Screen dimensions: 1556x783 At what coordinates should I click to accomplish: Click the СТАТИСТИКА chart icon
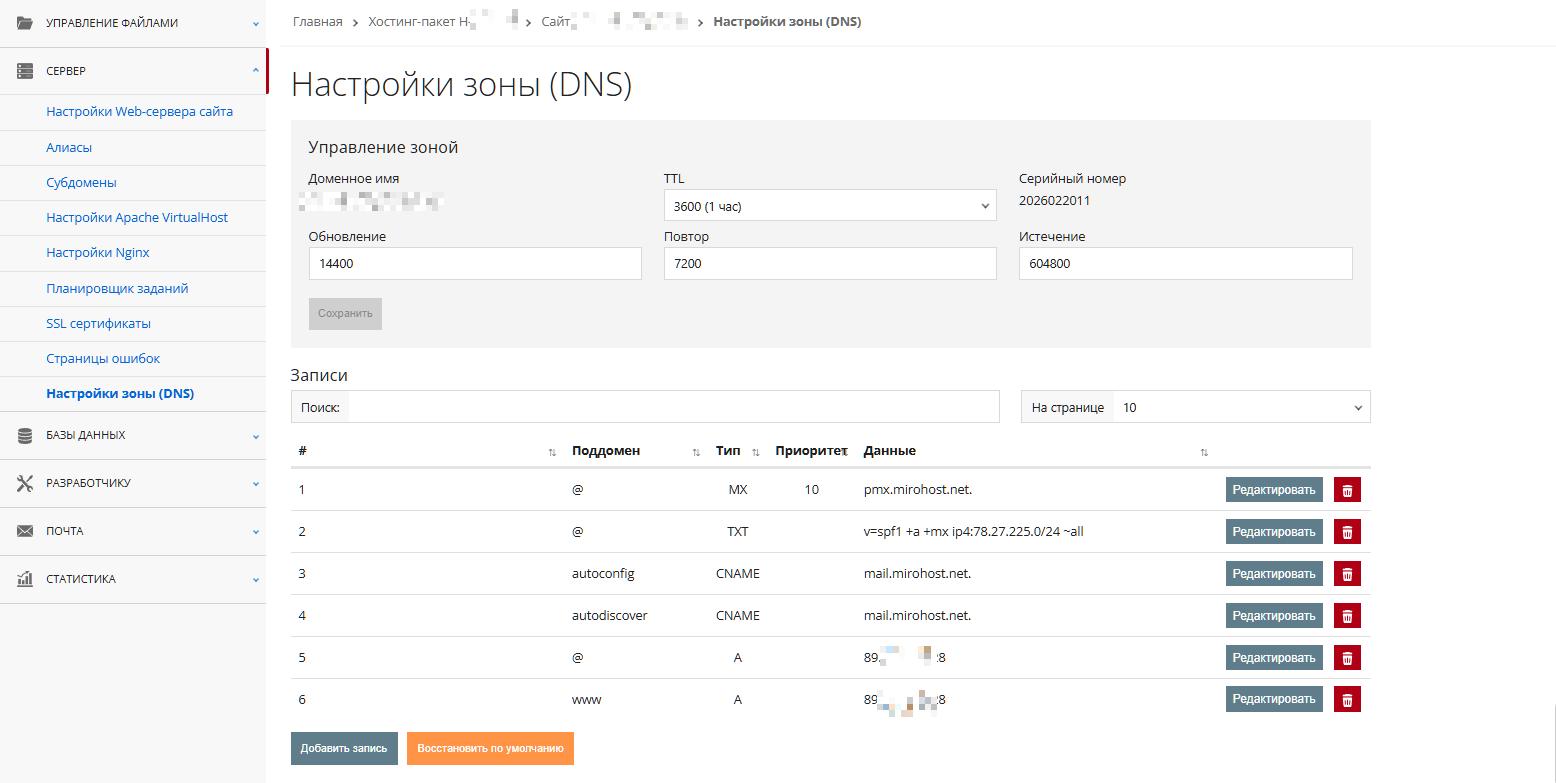[x=27, y=578]
